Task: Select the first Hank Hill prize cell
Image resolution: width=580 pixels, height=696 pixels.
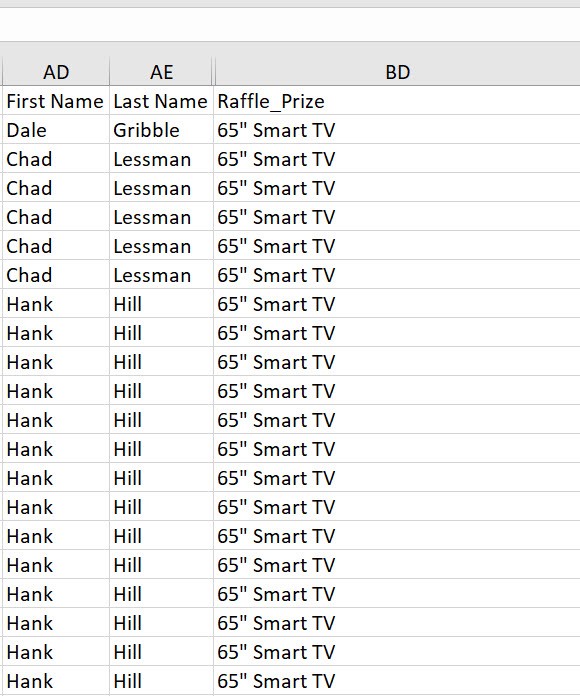Action: pyautogui.click(x=397, y=304)
